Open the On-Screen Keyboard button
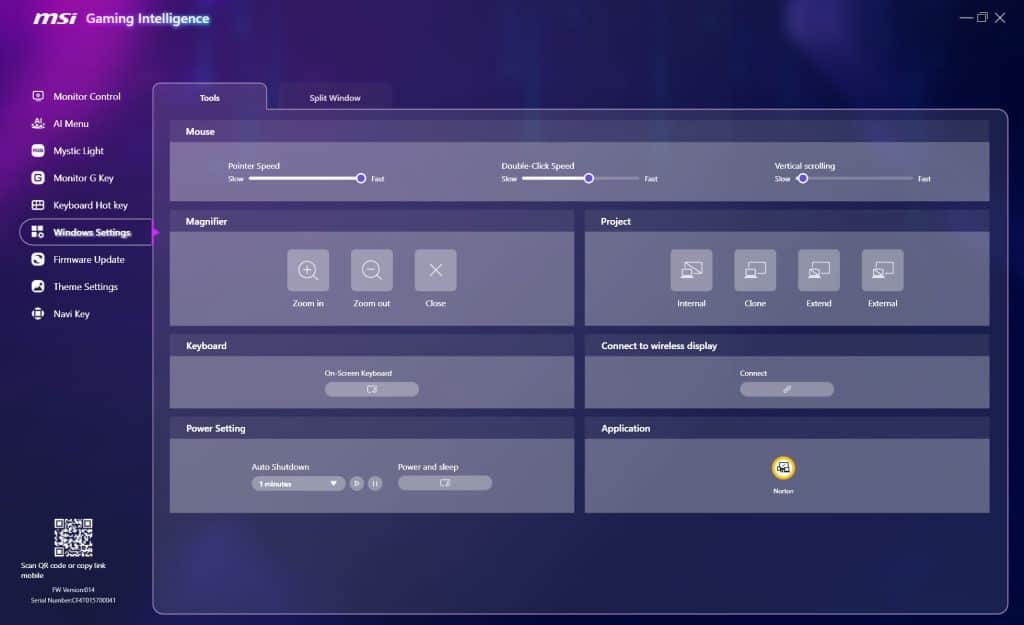 [372, 389]
